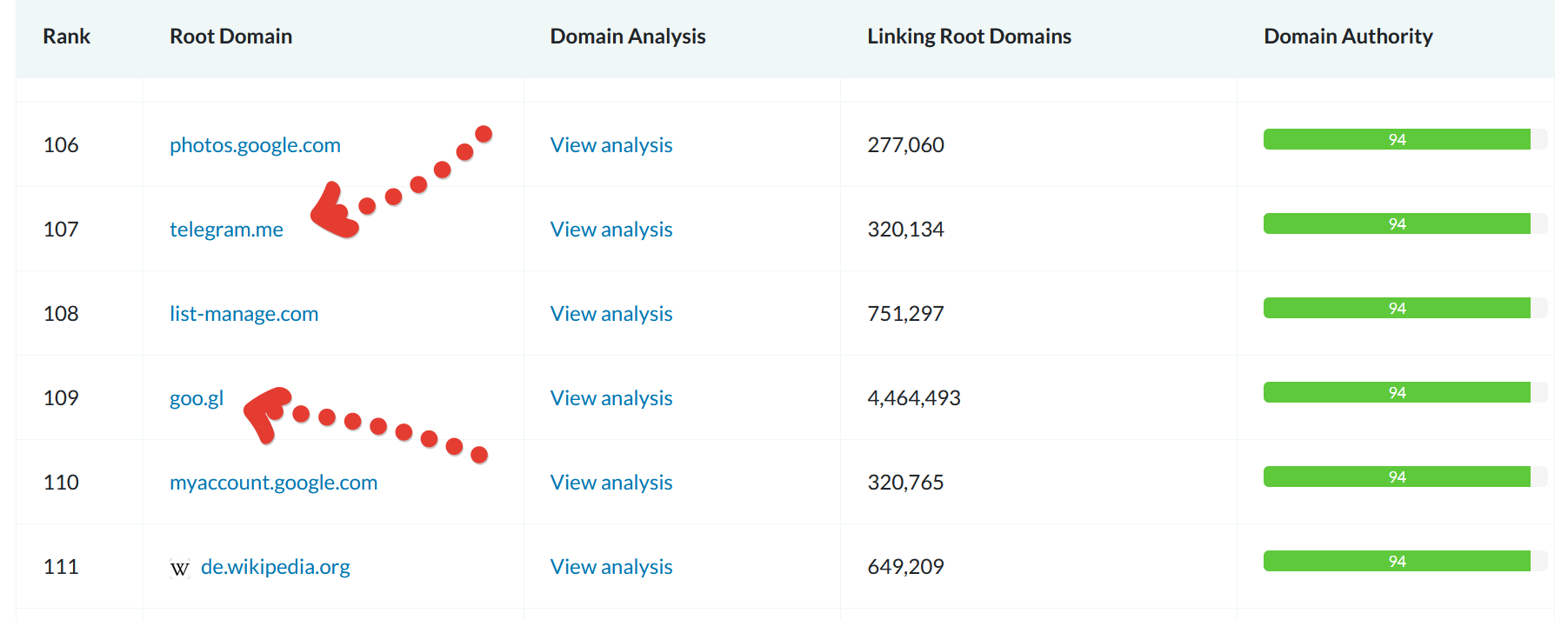The image size is (1568, 620).
Task: Click the list-manage.com root domain
Action: [244, 314]
